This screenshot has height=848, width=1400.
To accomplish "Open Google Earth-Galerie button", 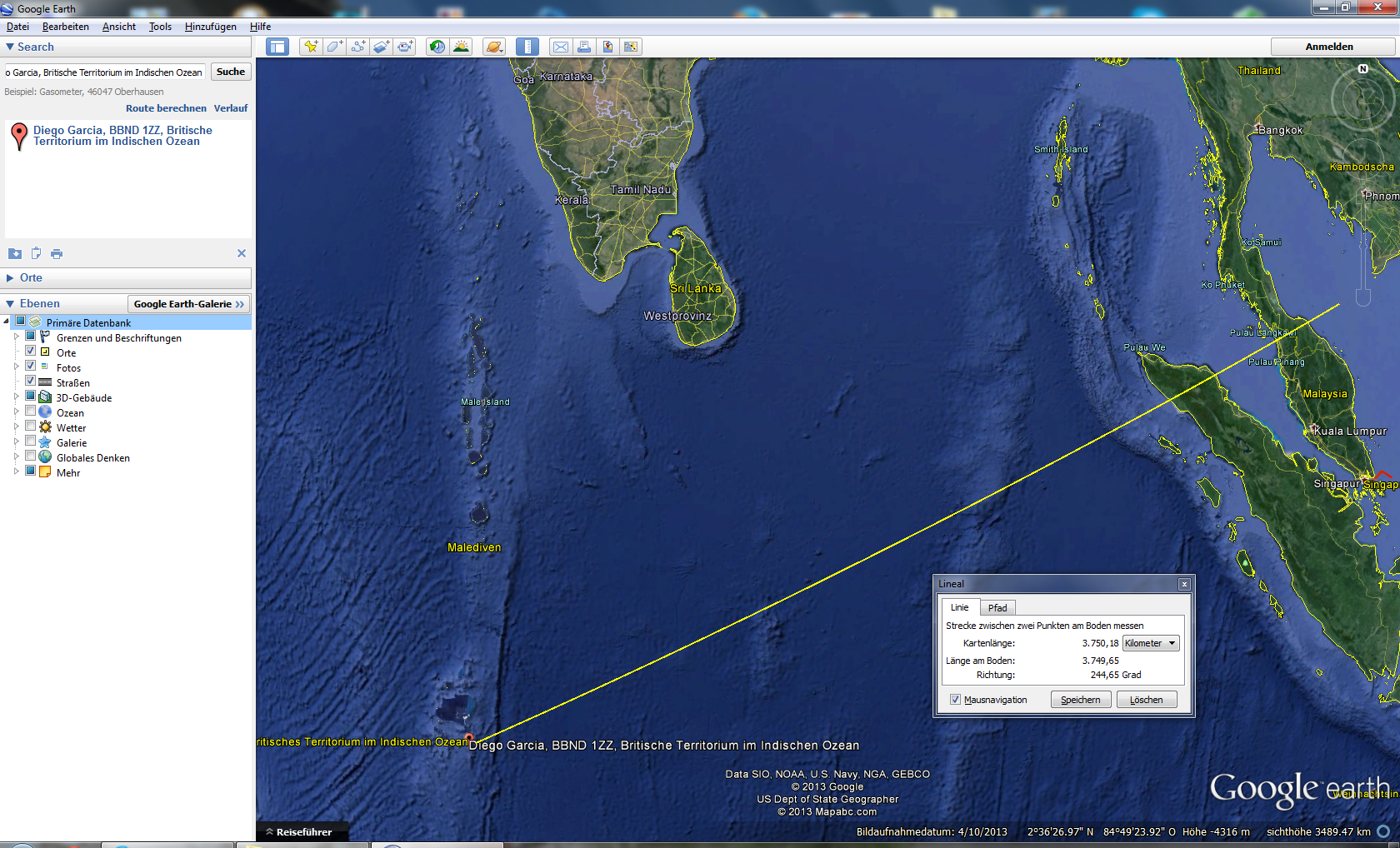I will click(x=189, y=304).
